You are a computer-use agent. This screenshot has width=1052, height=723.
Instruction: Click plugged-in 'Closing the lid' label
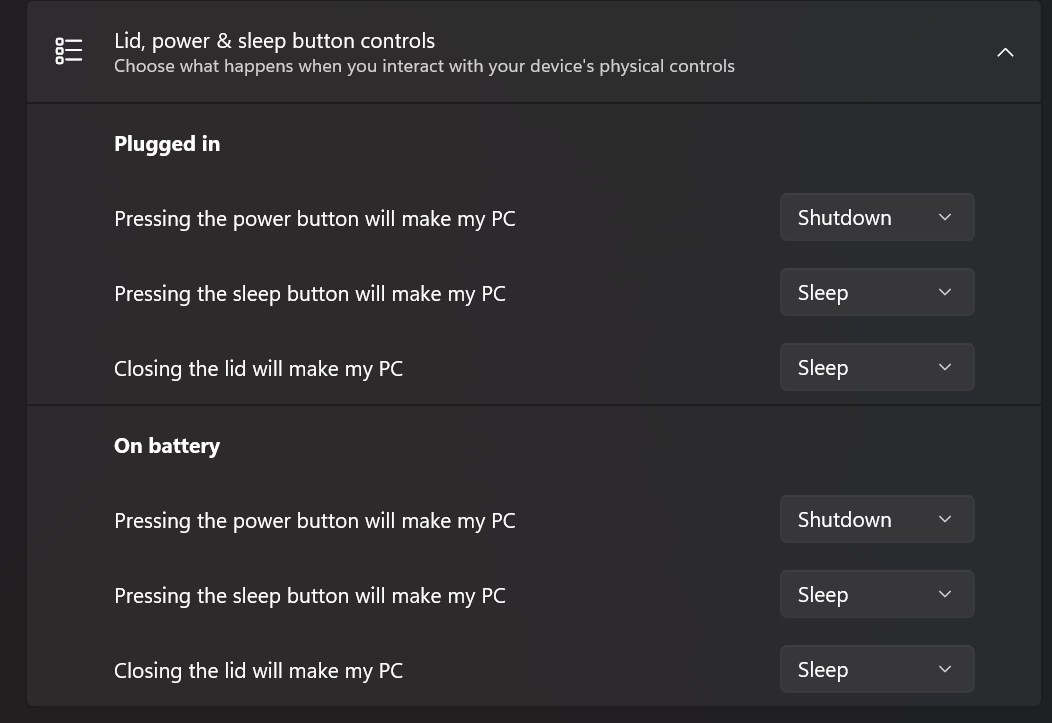258,370
